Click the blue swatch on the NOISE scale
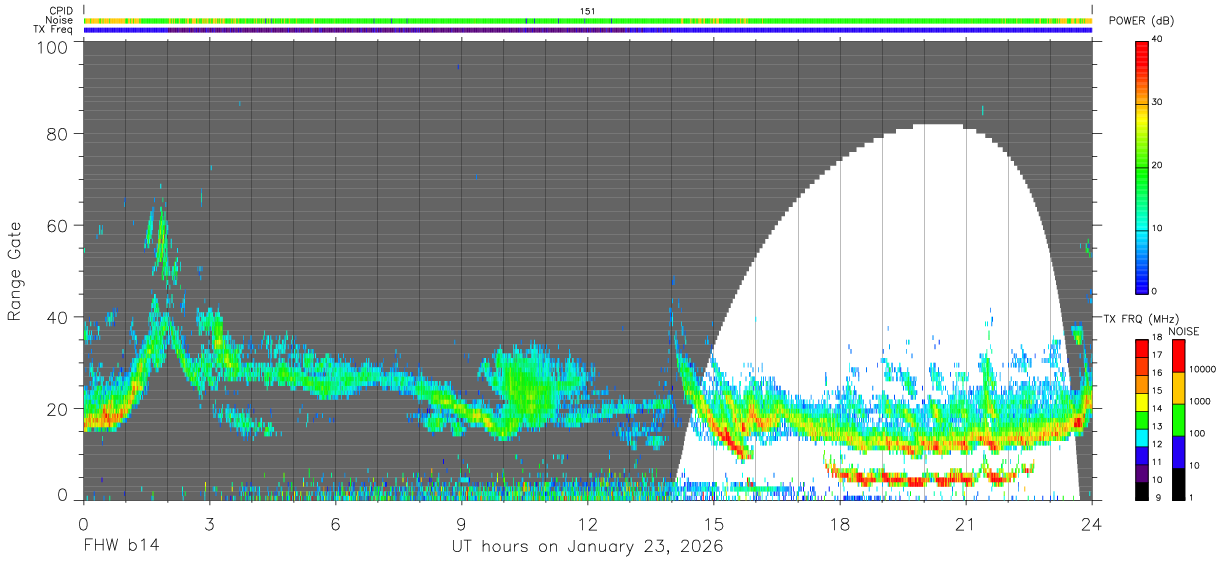 [x=1177, y=451]
